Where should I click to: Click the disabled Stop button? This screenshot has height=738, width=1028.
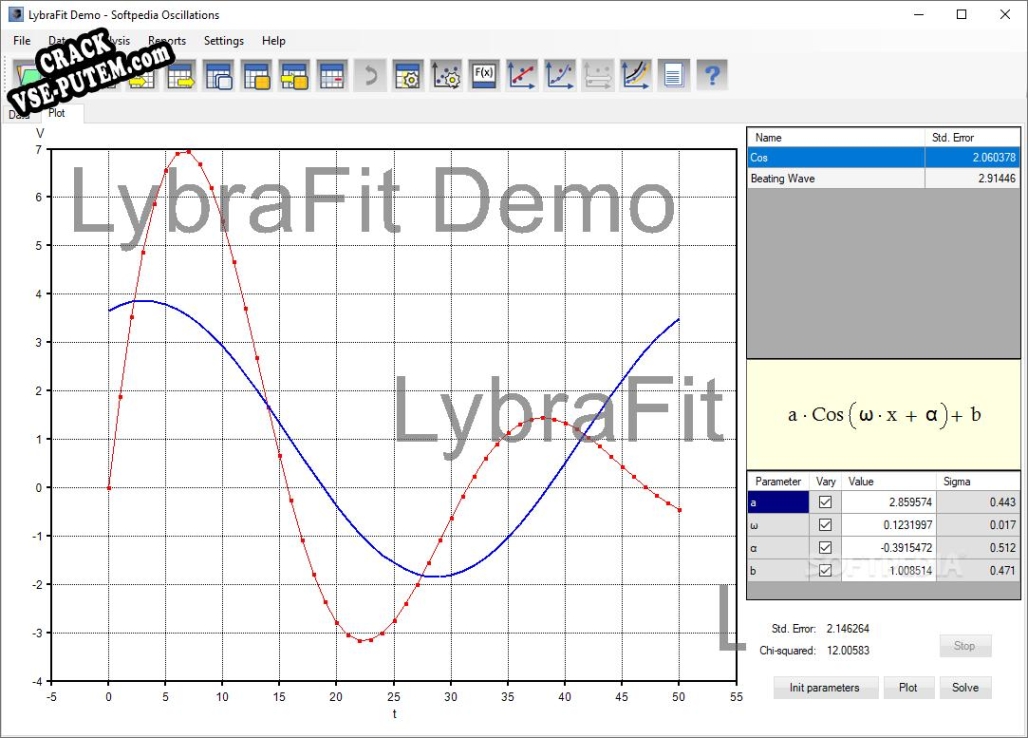[x=965, y=646]
